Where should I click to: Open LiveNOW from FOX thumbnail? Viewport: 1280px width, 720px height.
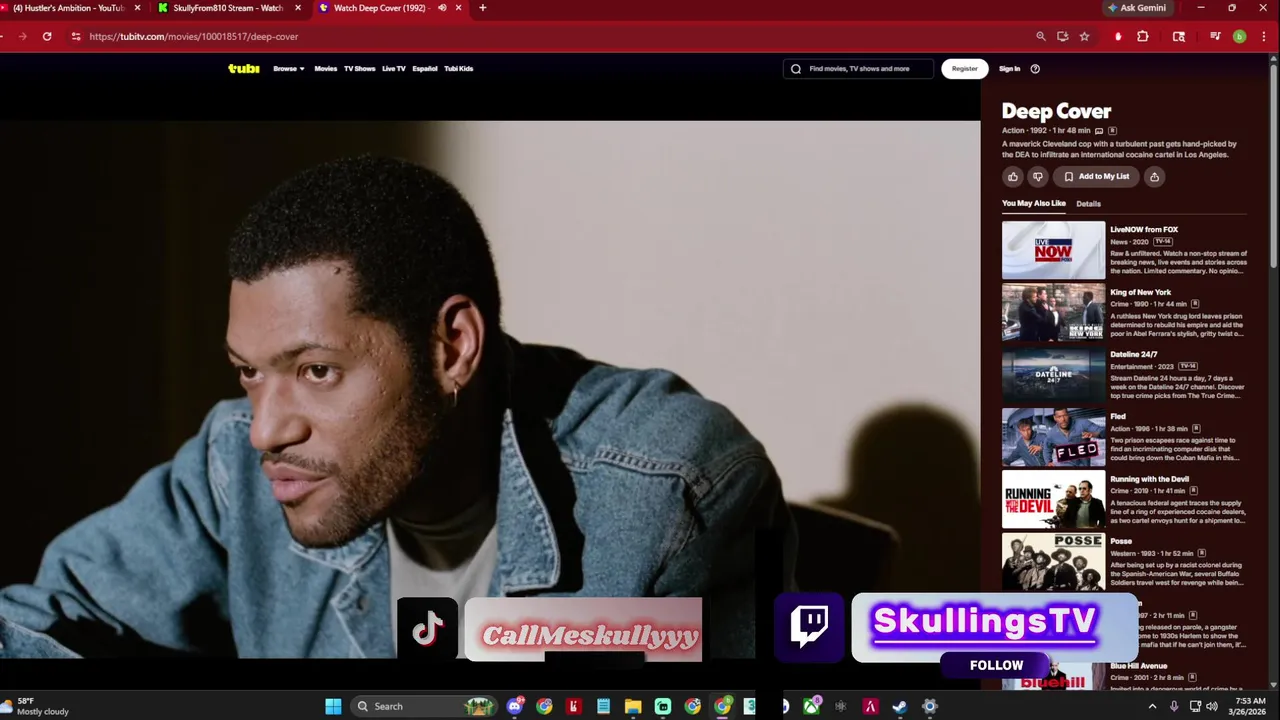click(x=1053, y=250)
